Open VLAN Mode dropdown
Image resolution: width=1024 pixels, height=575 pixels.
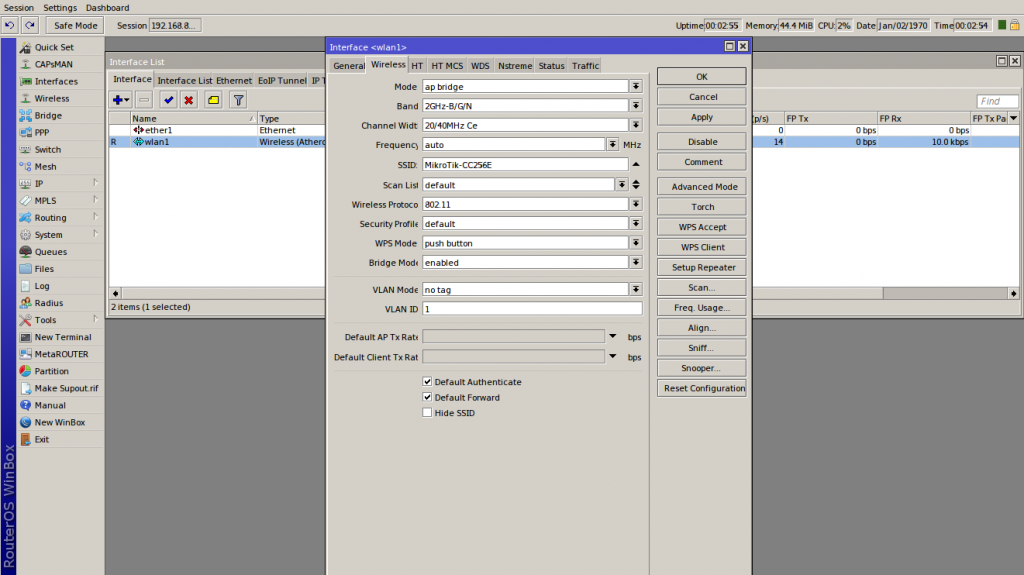click(635, 289)
